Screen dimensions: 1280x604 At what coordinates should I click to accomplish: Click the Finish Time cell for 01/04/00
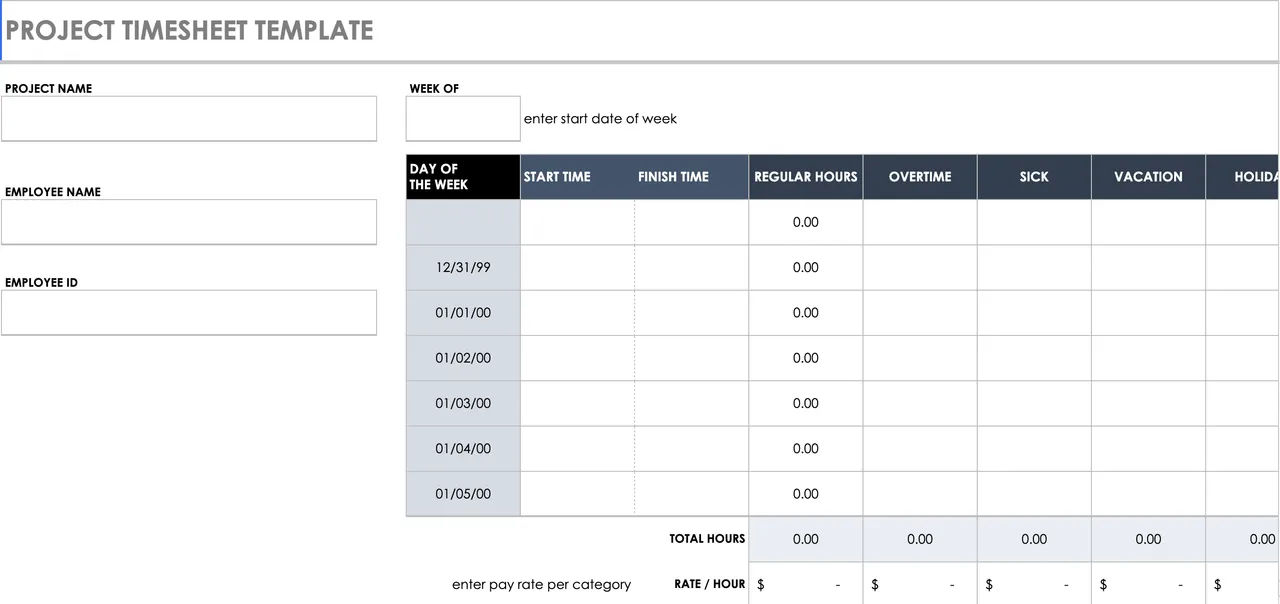point(691,449)
